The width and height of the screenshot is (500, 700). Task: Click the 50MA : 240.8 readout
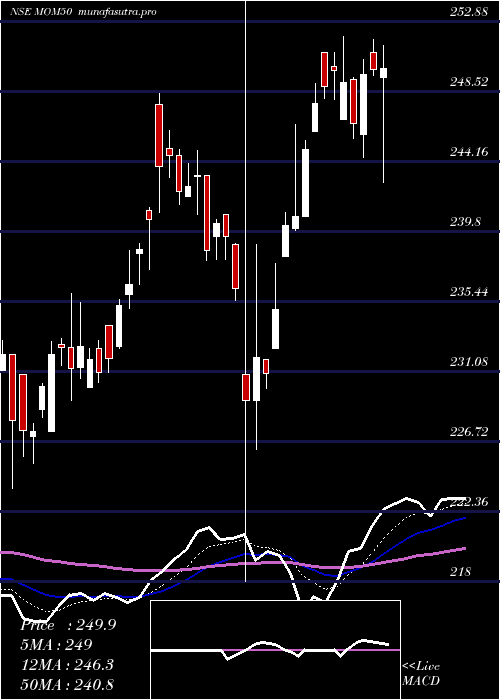coord(67,684)
